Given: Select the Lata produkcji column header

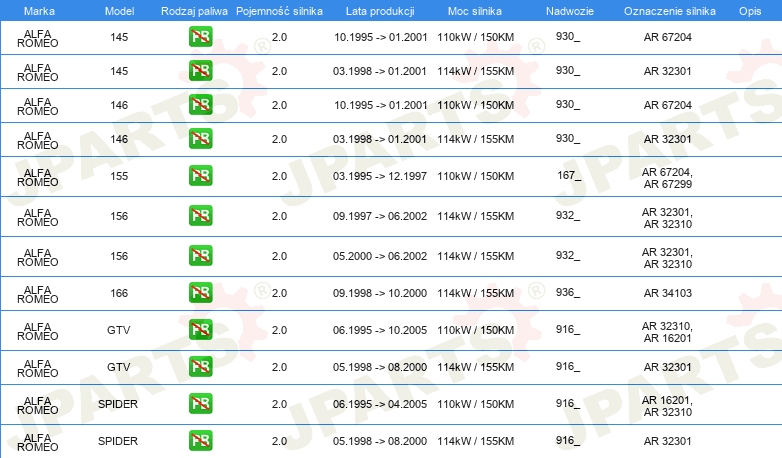Looking at the screenshot, I should [380, 11].
